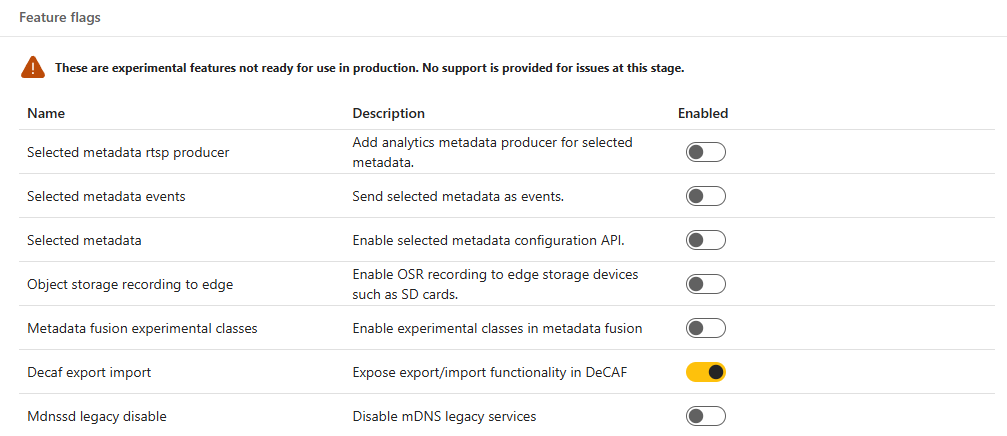This screenshot has width=1007, height=436.
Task: Select Metadata fusion experimental classes name
Action: point(142,329)
